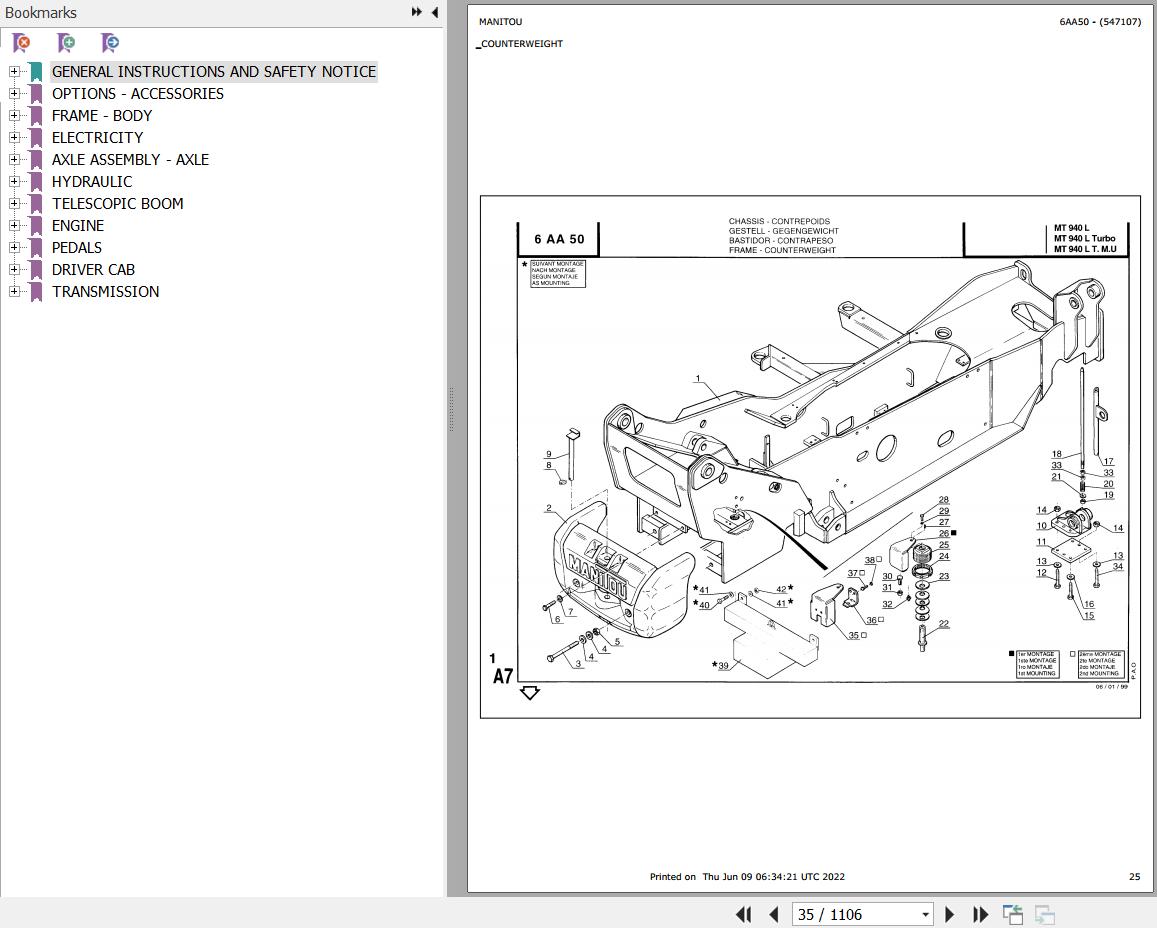Click bookmark icon beside ELECTRICITY

[36, 138]
